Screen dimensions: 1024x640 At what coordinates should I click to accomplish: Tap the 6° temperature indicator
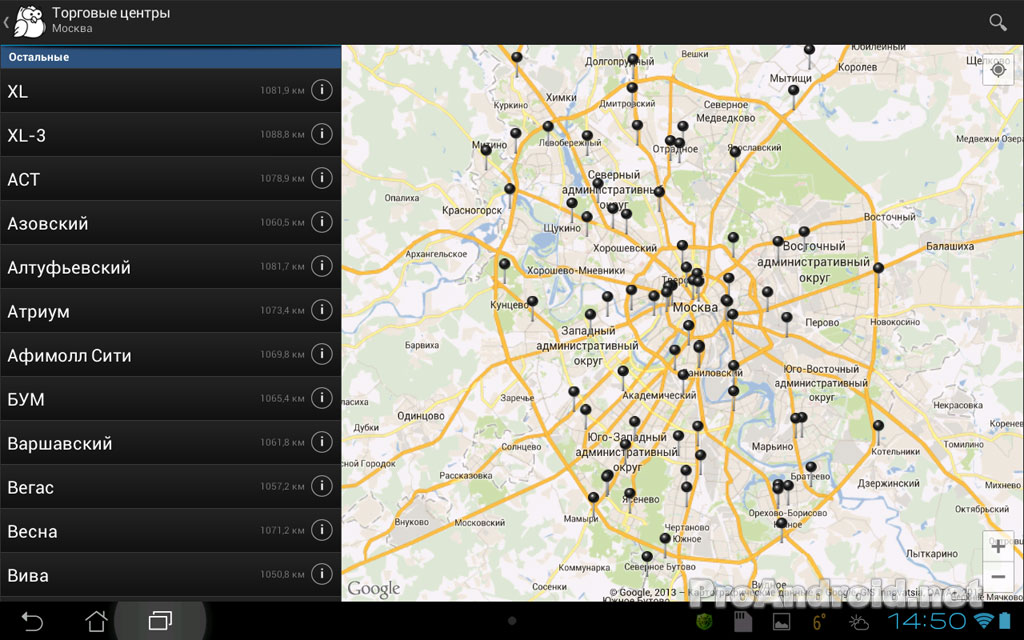coord(819,621)
